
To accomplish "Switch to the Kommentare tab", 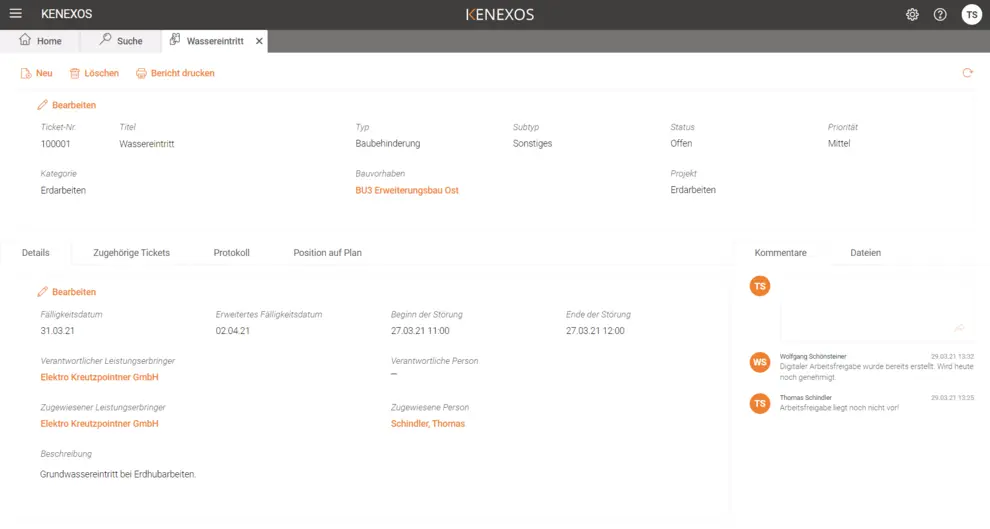I will tap(780, 253).
